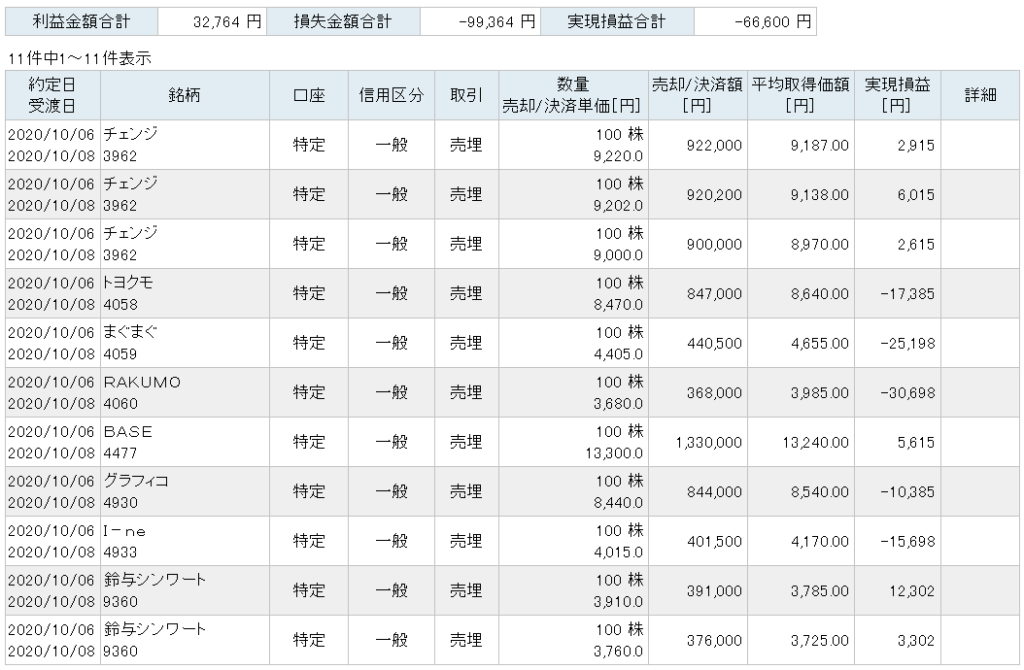Click the 11件中1～11件表示 text
This screenshot has width=1024, height=670.
click(x=79, y=59)
